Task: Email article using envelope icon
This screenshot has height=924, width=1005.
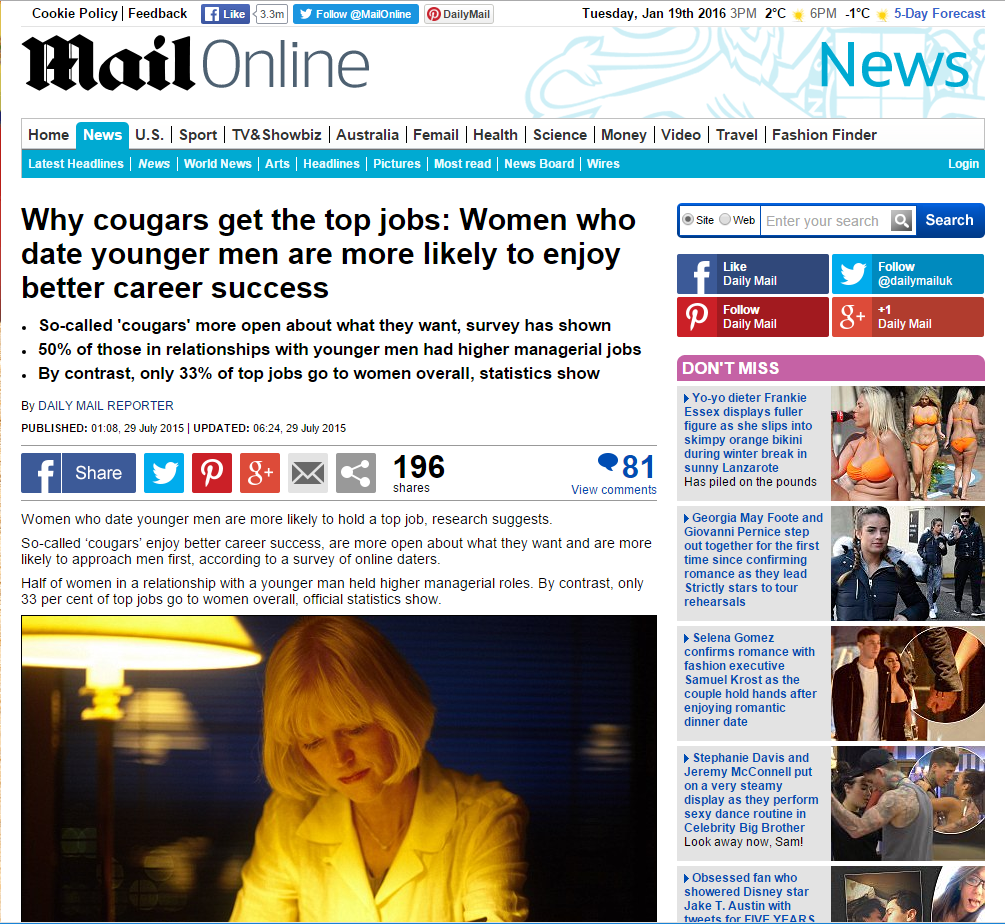Action: point(308,473)
